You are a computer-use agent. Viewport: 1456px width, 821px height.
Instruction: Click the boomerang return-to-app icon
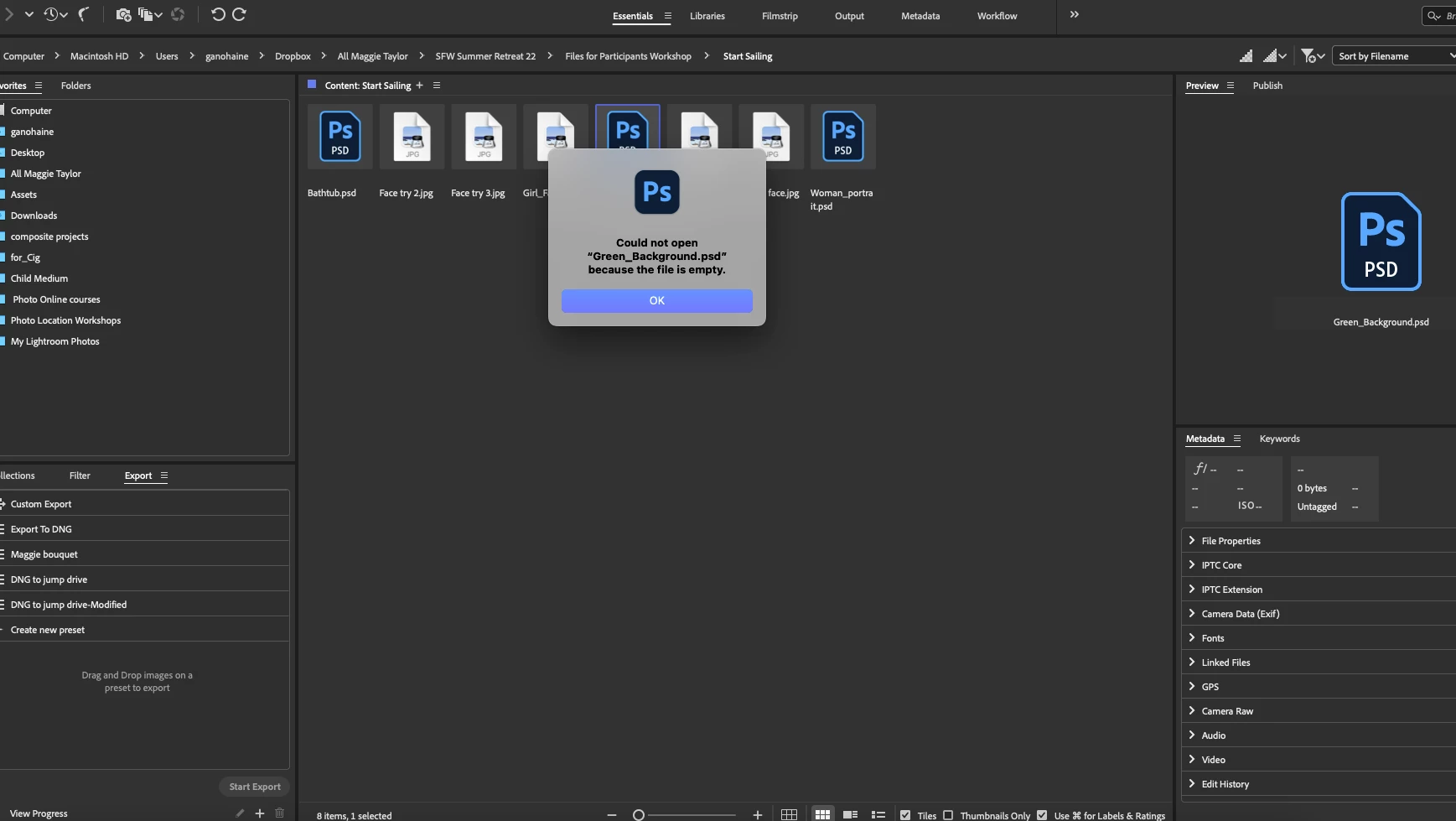(84, 14)
